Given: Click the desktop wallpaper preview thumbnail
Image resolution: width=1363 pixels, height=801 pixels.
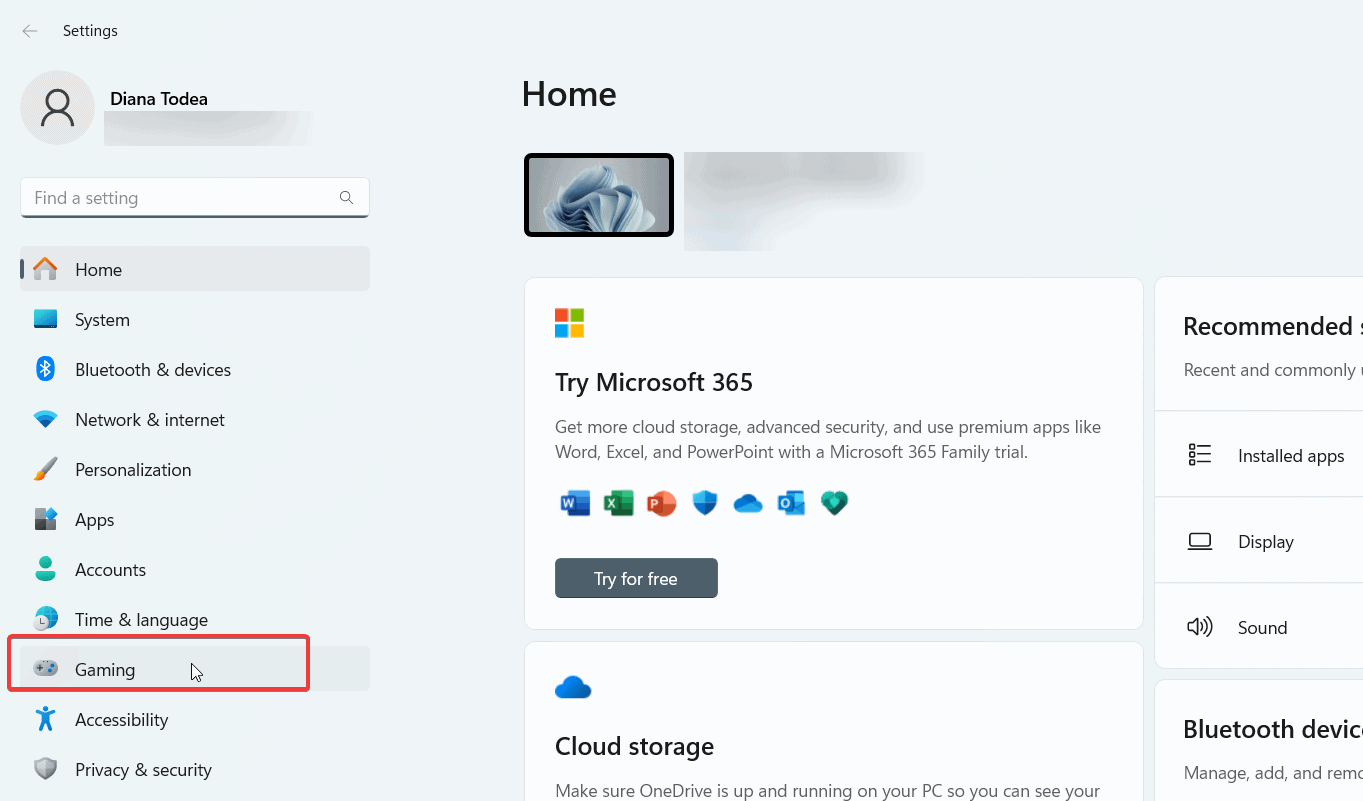Looking at the screenshot, I should pos(599,195).
